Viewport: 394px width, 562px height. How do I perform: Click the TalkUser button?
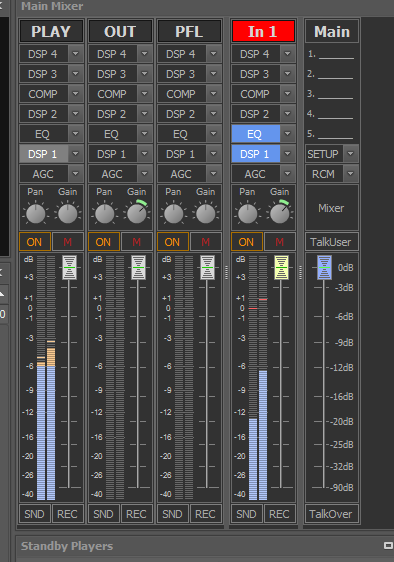(332, 242)
